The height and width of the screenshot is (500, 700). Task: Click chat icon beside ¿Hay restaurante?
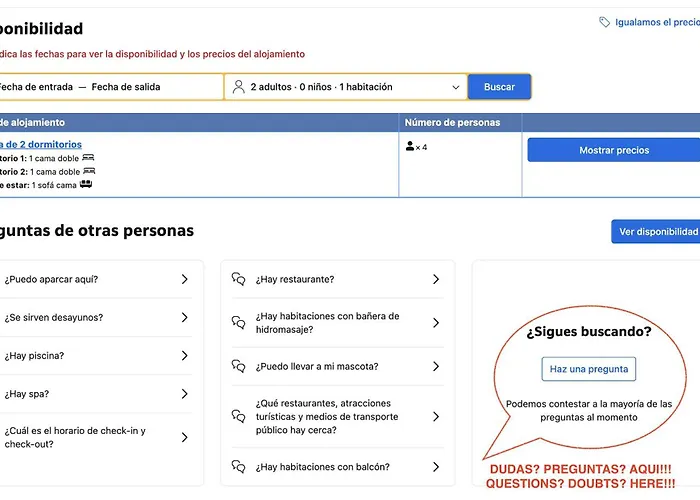[238, 280]
